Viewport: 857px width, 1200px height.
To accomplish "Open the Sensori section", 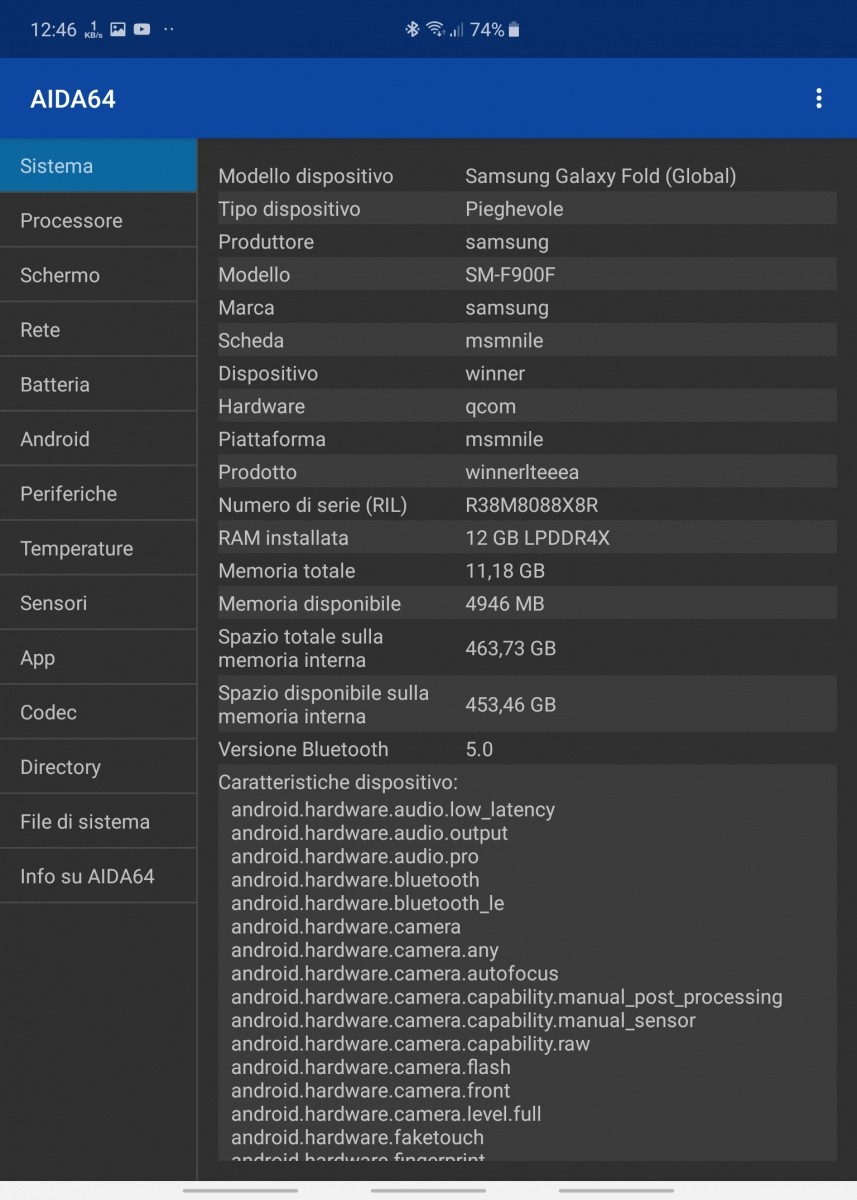I will coord(98,603).
